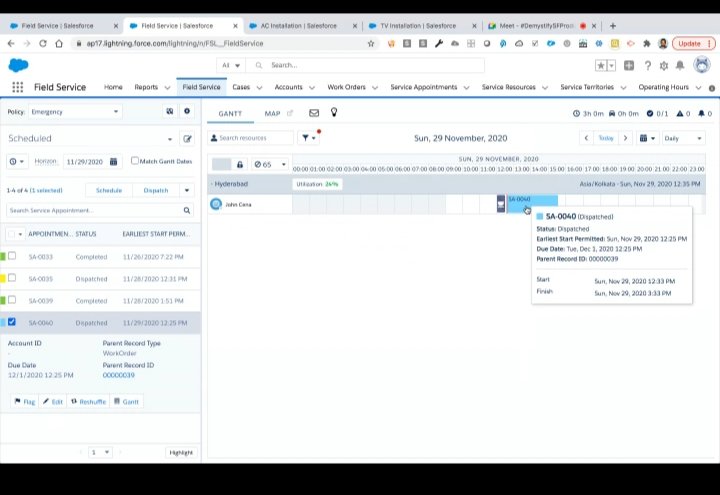The image size is (720, 495).
Task: Open the App Launcher grid icon
Action: [x=17, y=87]
